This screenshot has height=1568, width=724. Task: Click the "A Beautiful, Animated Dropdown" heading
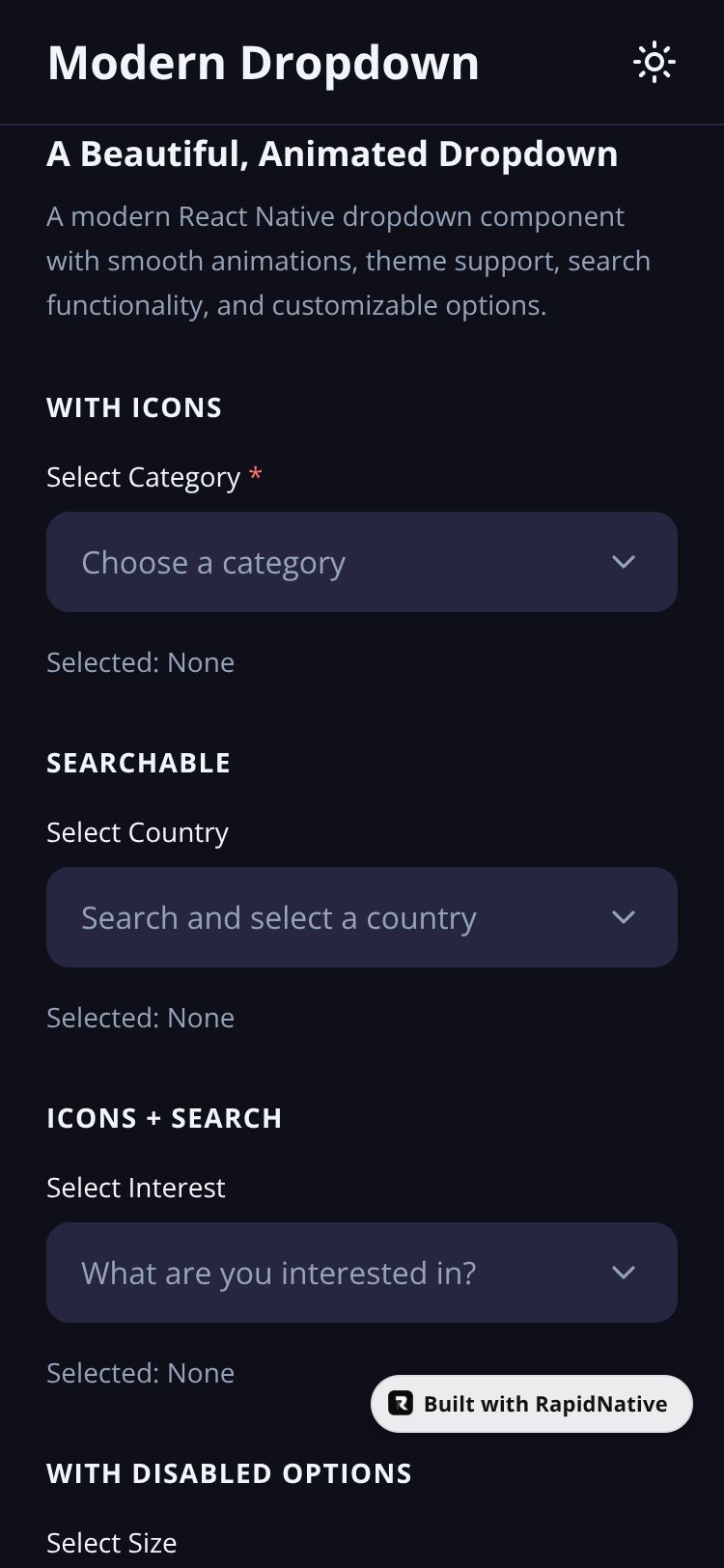click(332, 154)
